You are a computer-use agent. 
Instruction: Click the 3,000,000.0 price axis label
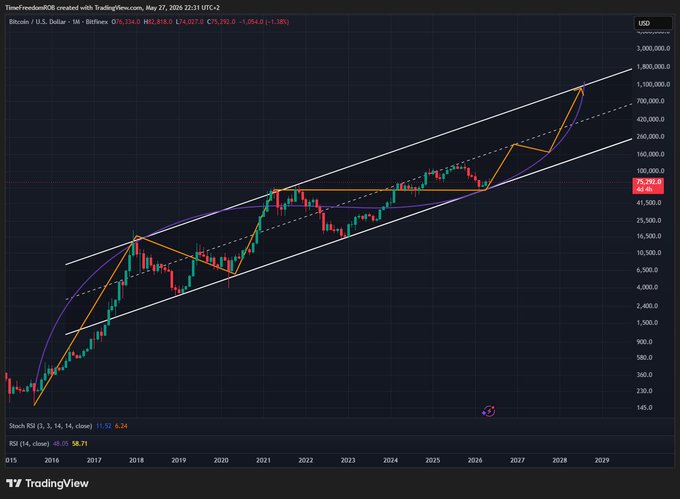653,49
